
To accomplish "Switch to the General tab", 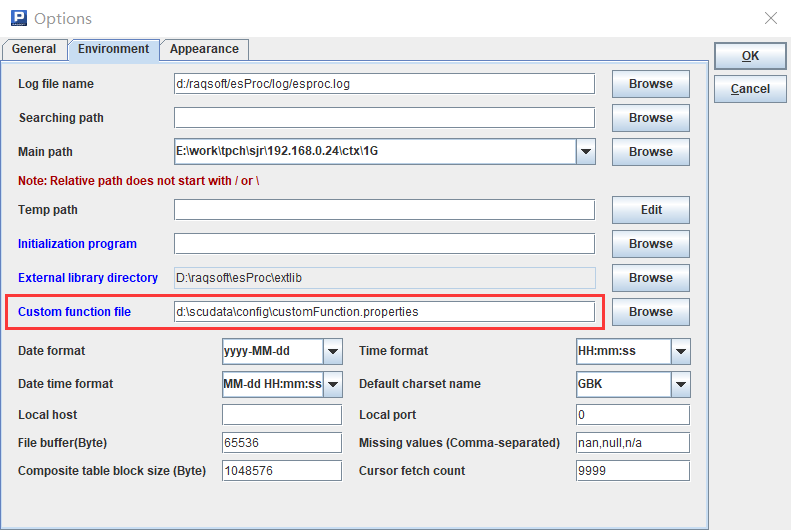I will 34,49.
